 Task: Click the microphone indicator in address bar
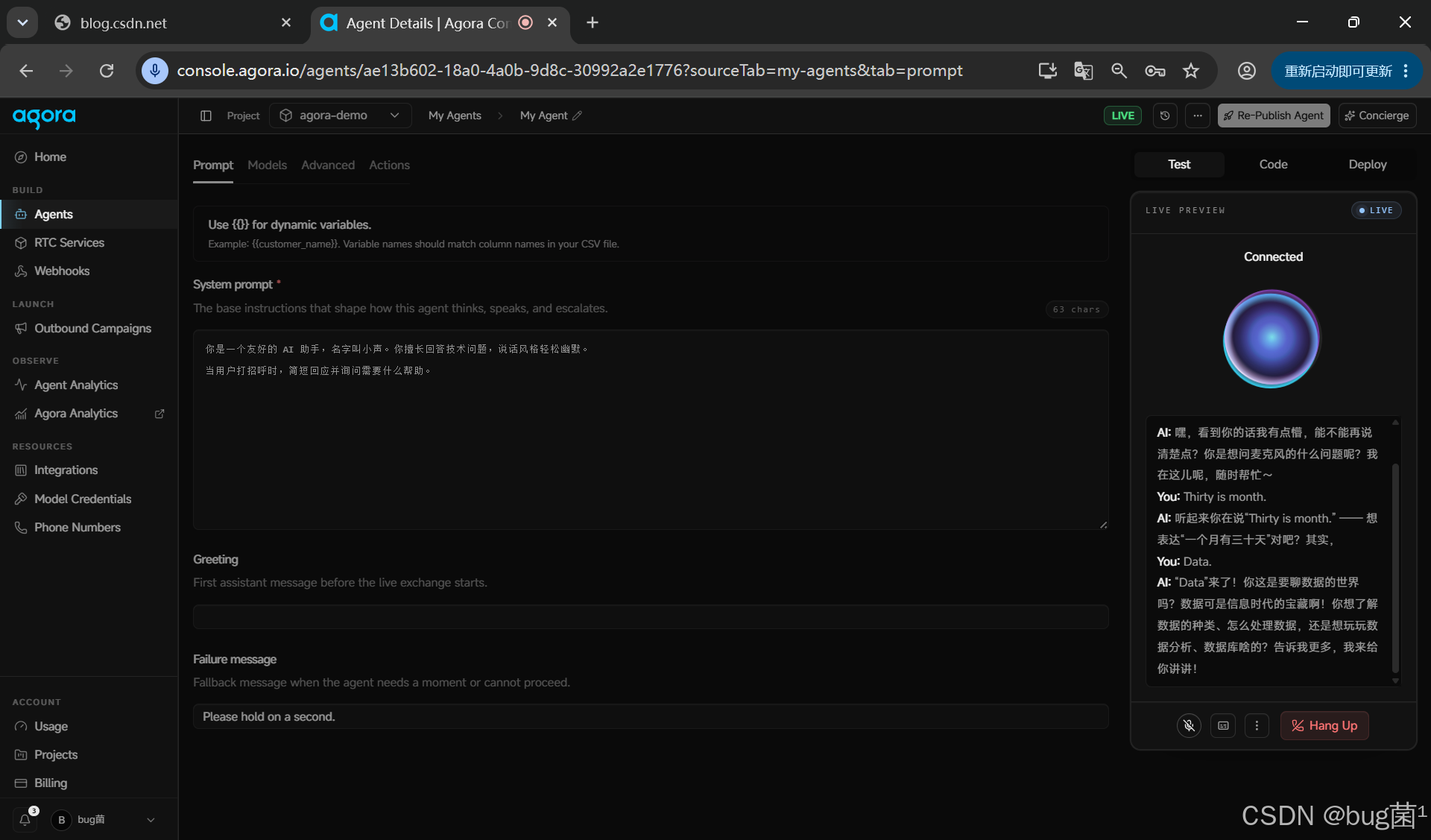click(x=155, y=71)
